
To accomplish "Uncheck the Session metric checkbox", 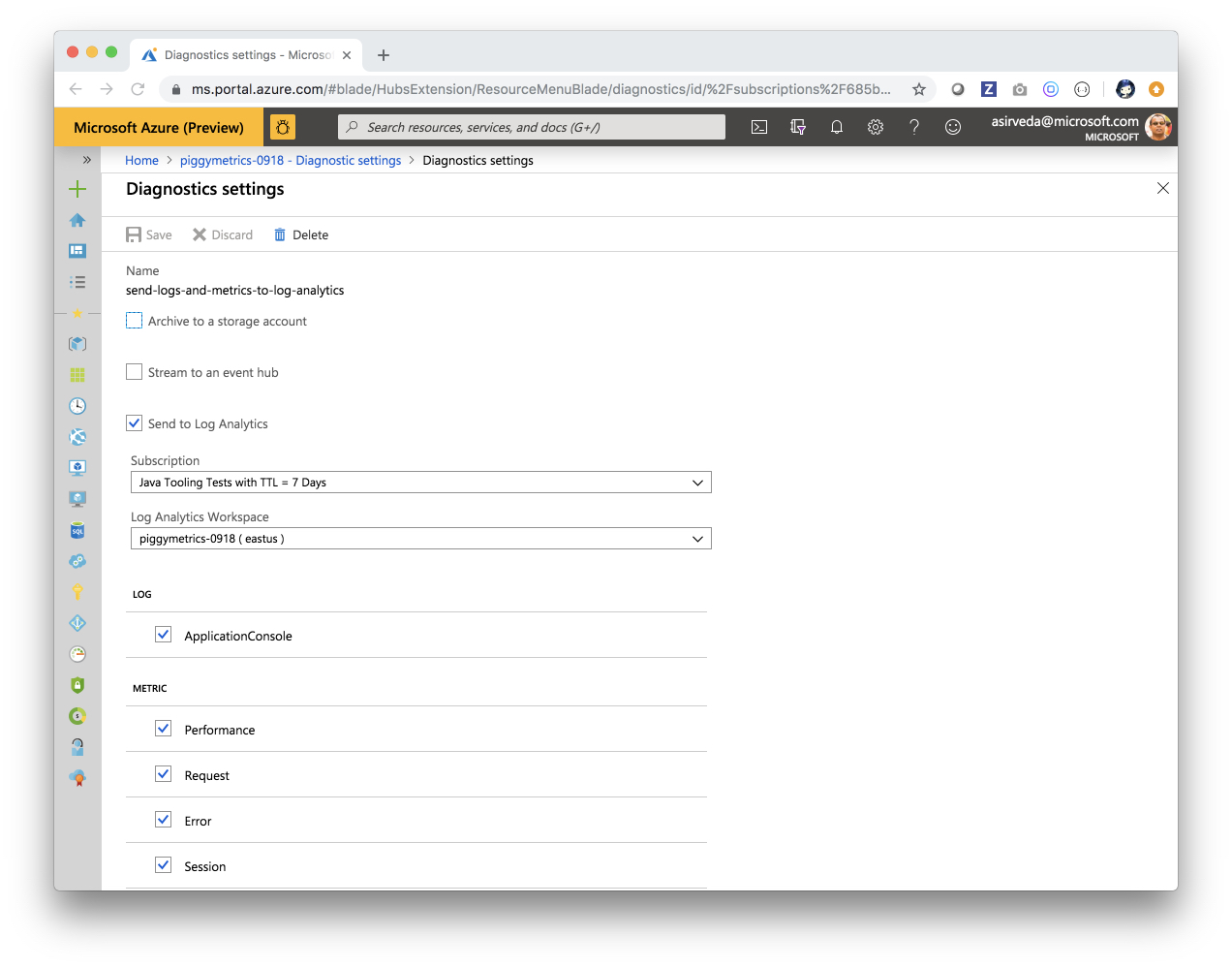I will click(164, 865).
